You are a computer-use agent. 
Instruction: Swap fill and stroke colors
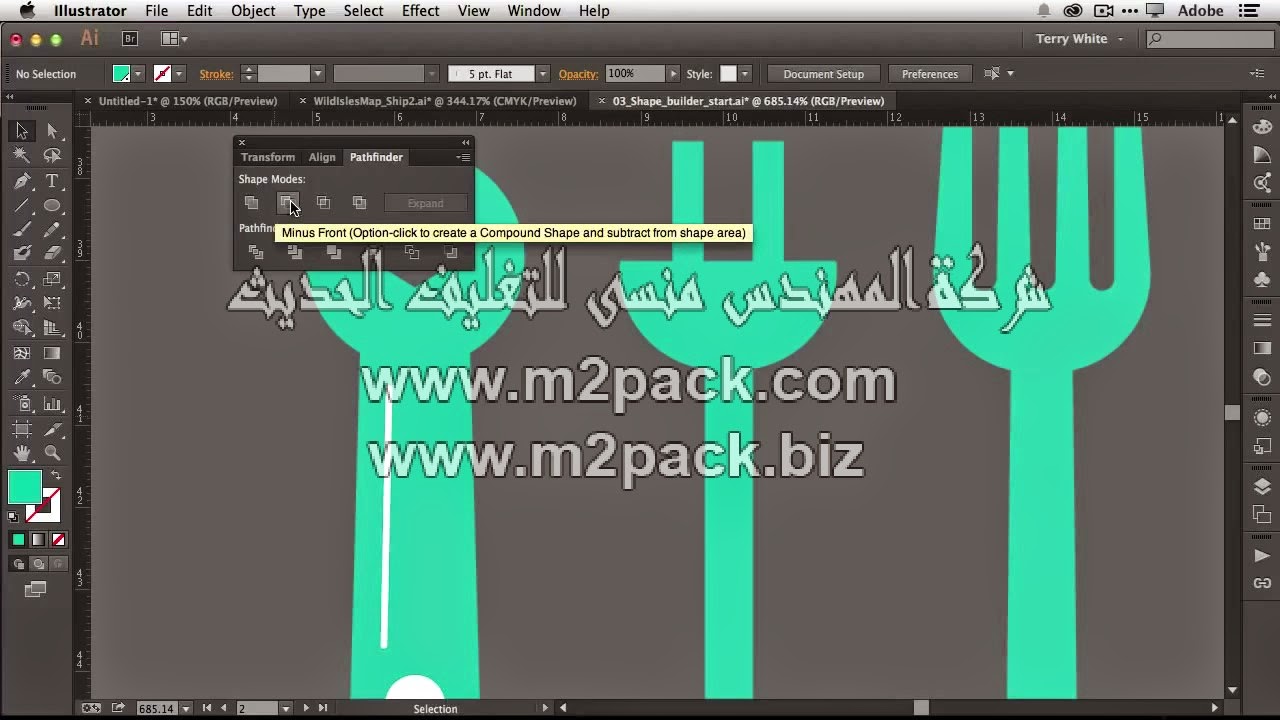[x=56, y=477]
